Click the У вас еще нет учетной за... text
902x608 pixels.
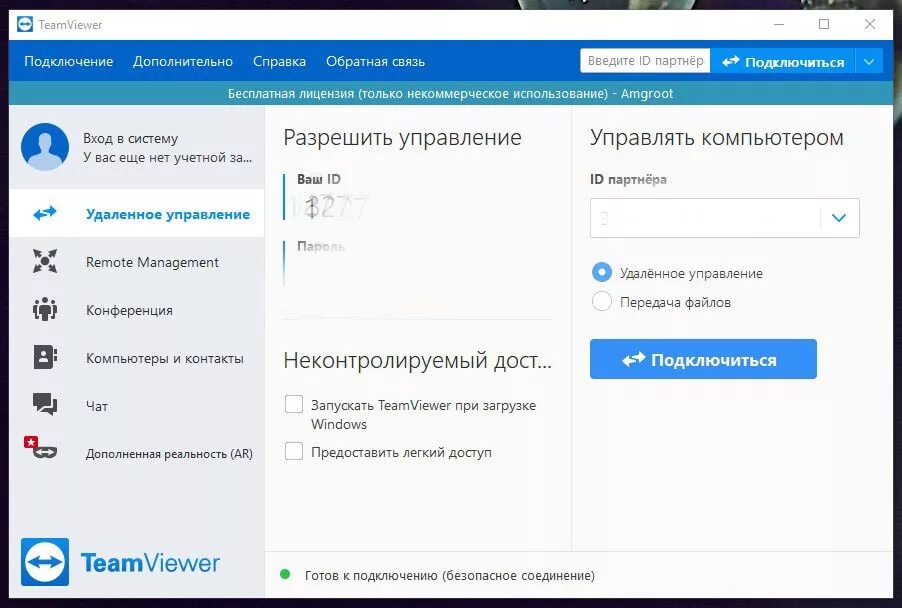point(167,158)
